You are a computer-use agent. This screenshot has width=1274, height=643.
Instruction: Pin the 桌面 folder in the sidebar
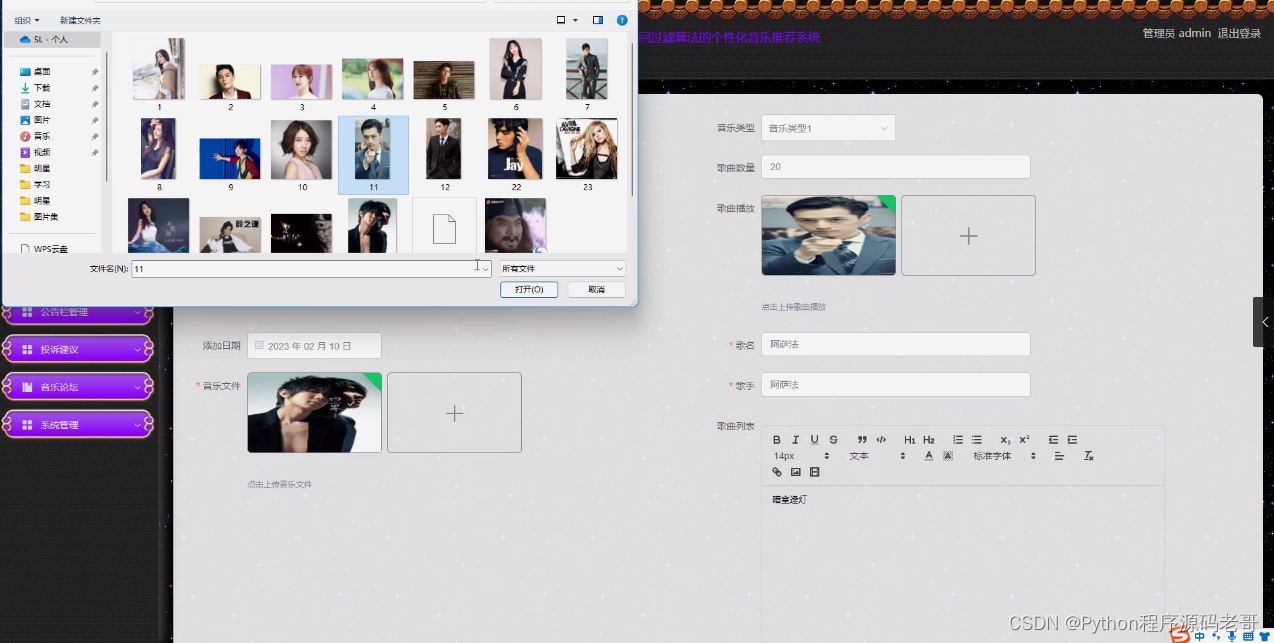click(96, 71)
